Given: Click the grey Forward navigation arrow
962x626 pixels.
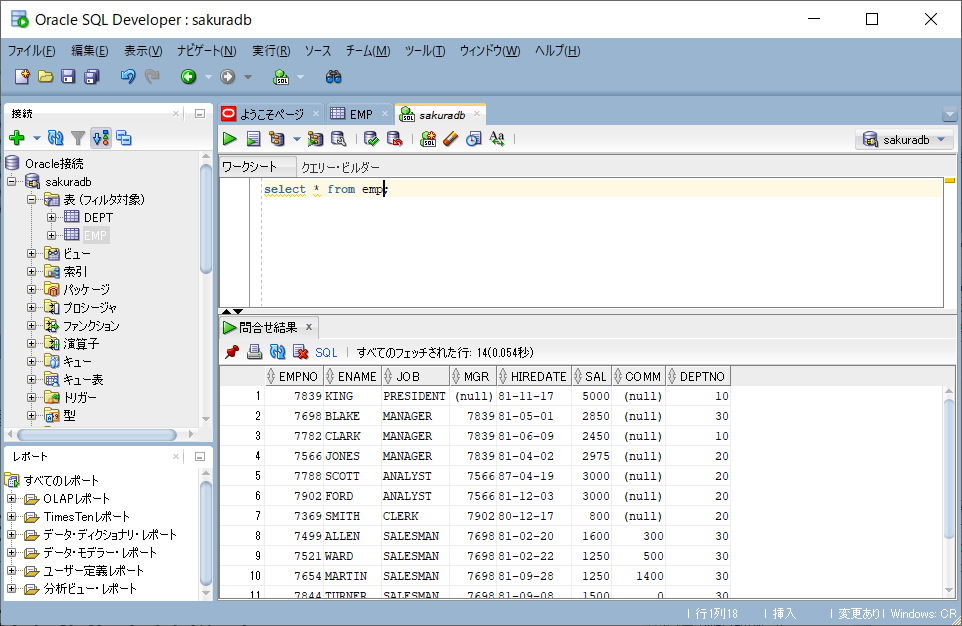Looking at the screenshot, I should 228,77.
